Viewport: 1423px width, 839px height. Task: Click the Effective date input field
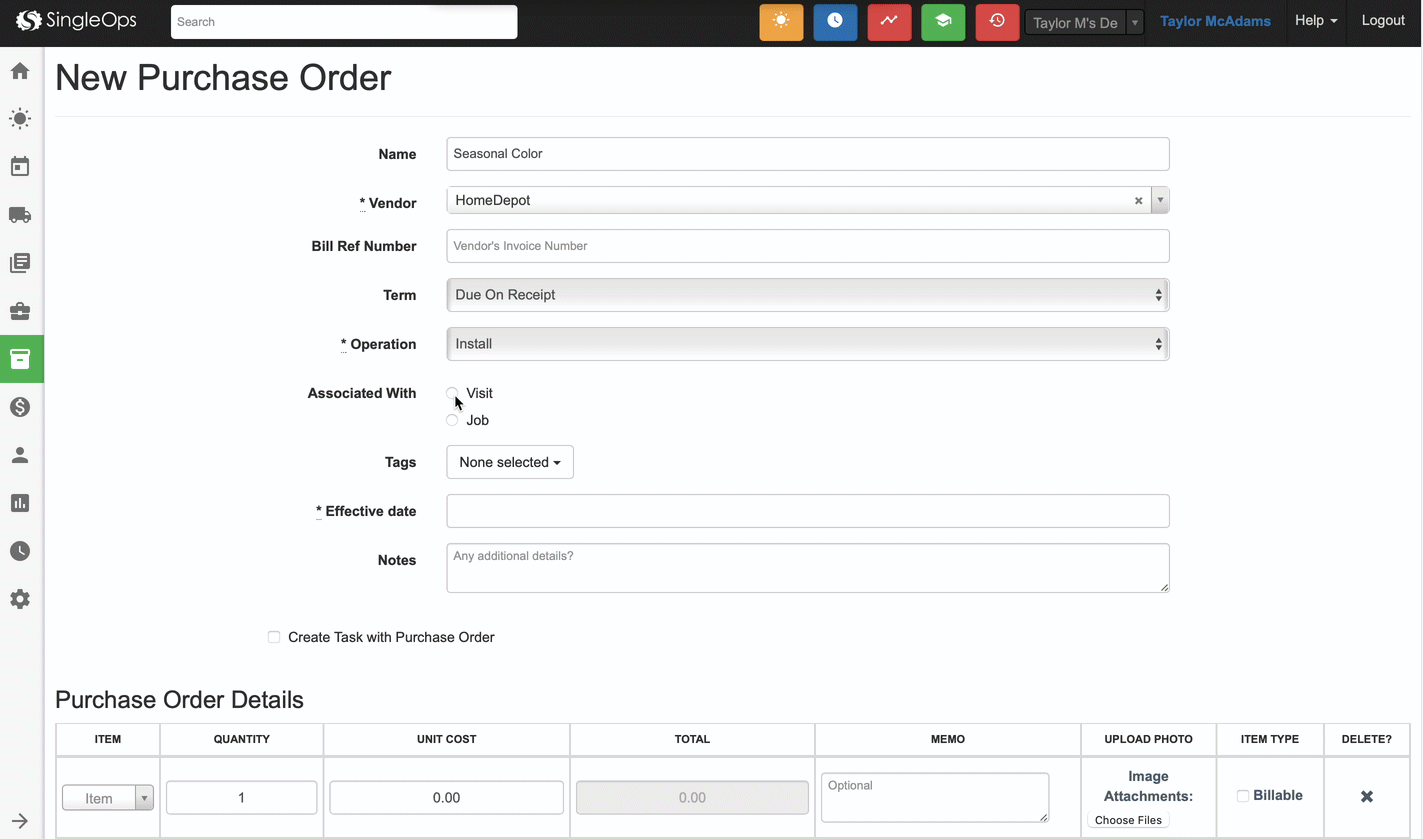point(807,511)
